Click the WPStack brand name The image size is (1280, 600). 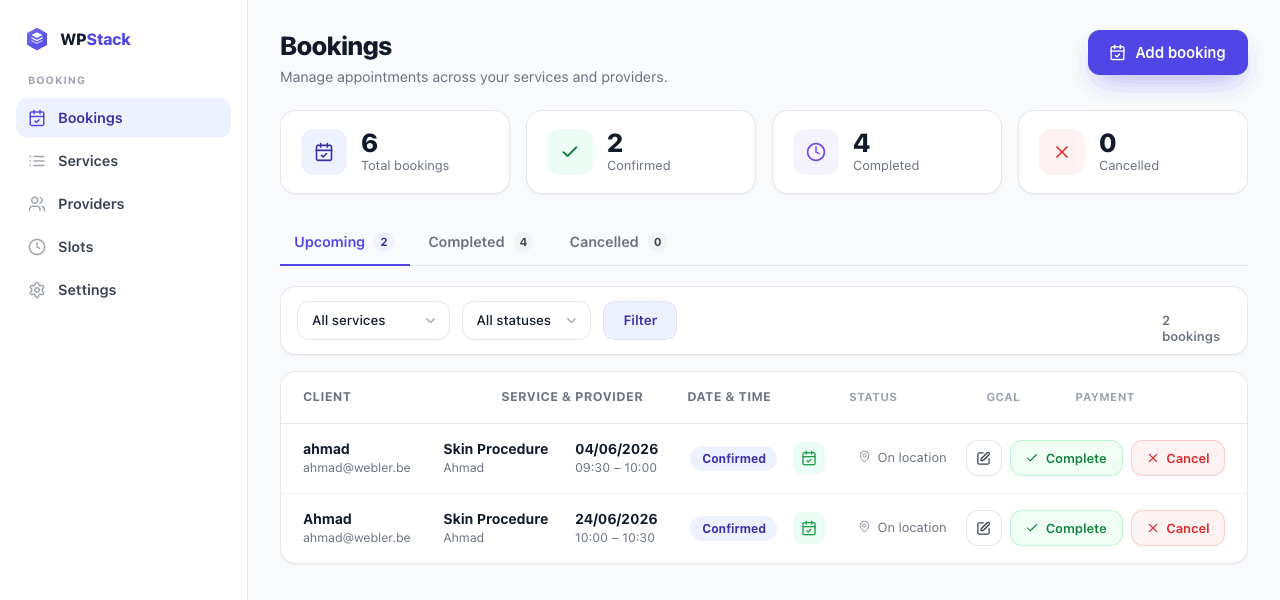[x=95, y=39]
